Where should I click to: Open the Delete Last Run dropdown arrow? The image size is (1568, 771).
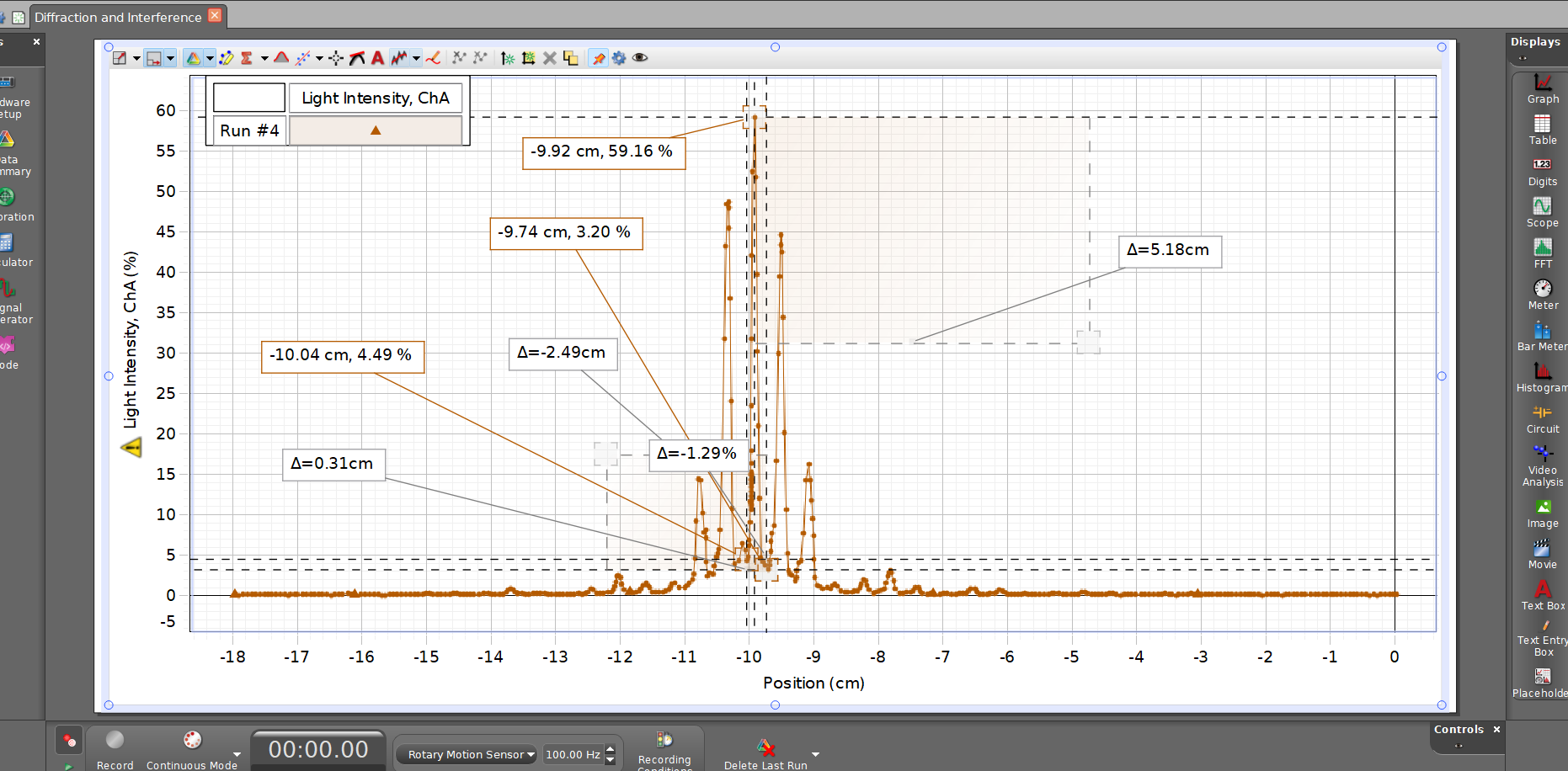click(813, 755)
